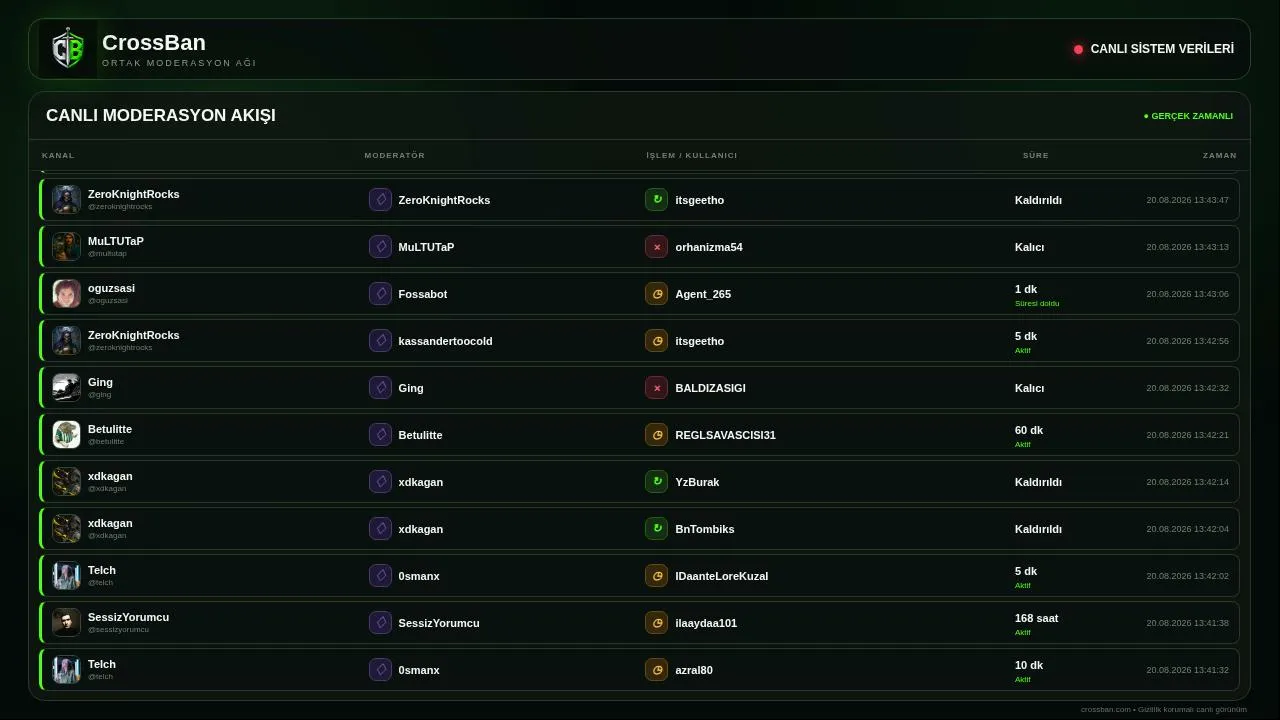Click the green unban icon beside itsgeetho

[x=656, y=200]
